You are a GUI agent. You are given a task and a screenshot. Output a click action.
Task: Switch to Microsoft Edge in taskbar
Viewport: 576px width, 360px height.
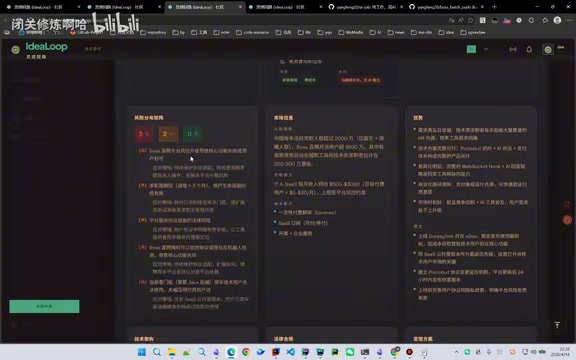231,352
